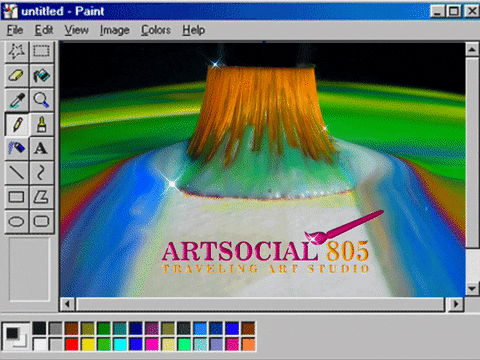Select the Magnifier tool
Viewport: 480px width, 360px height.
[x=41, y=100]
